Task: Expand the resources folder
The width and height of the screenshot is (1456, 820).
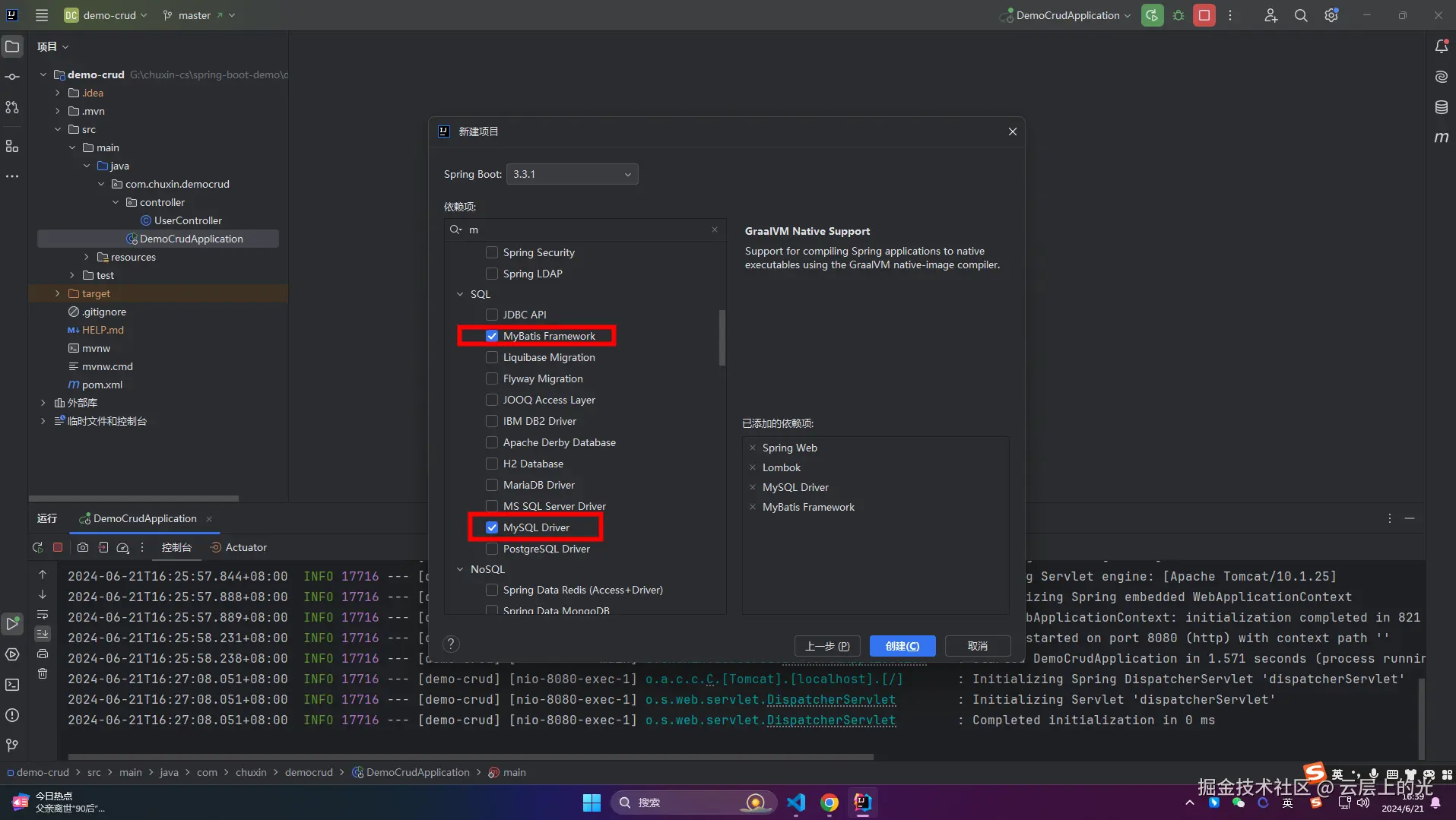Action: (x=87, y=257)
